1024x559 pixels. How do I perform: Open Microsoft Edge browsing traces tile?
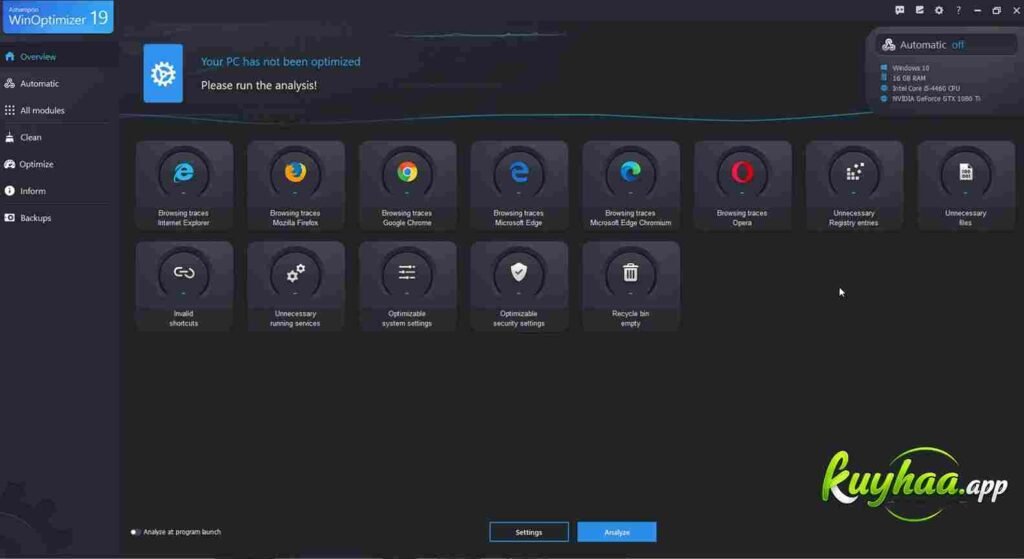pos(519,185)
